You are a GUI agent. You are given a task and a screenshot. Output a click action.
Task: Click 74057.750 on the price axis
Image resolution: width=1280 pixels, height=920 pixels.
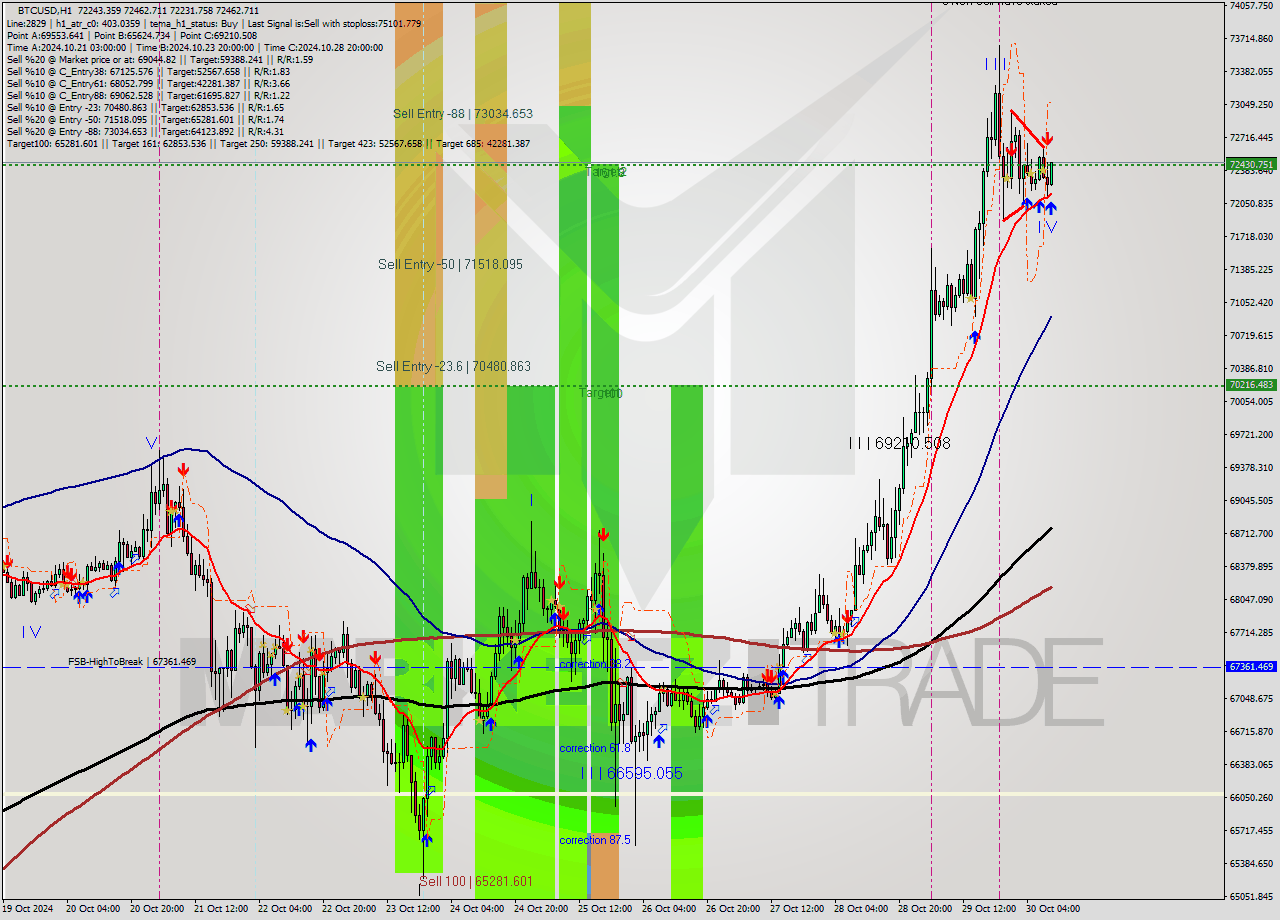click(x=1251, y=5)
